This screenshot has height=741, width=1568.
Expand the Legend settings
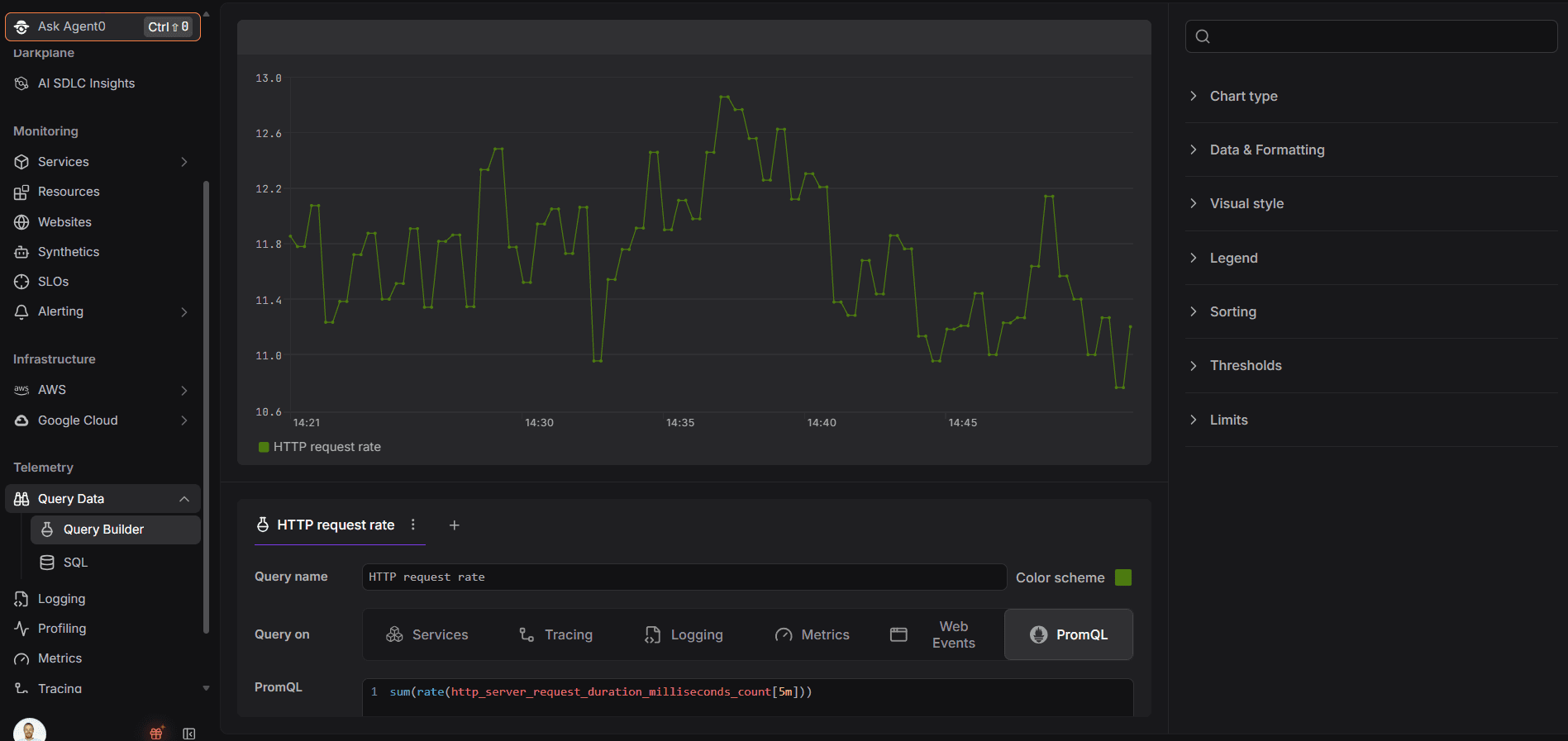point(1371,259)
